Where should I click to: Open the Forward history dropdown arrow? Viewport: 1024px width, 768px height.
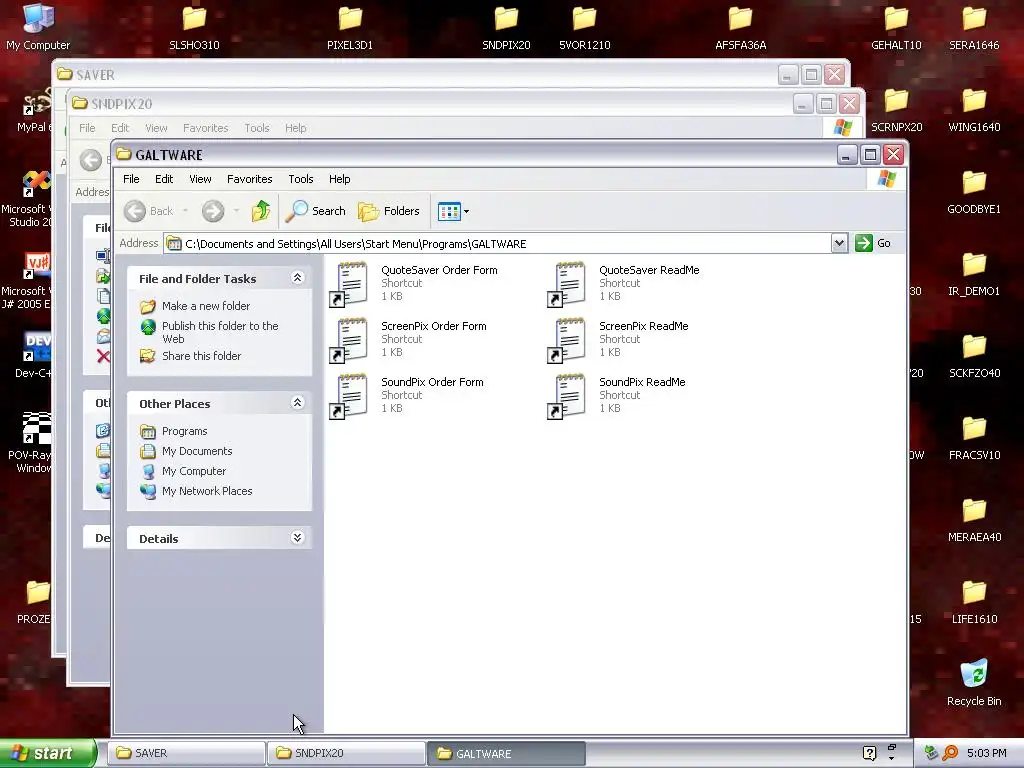236,211
